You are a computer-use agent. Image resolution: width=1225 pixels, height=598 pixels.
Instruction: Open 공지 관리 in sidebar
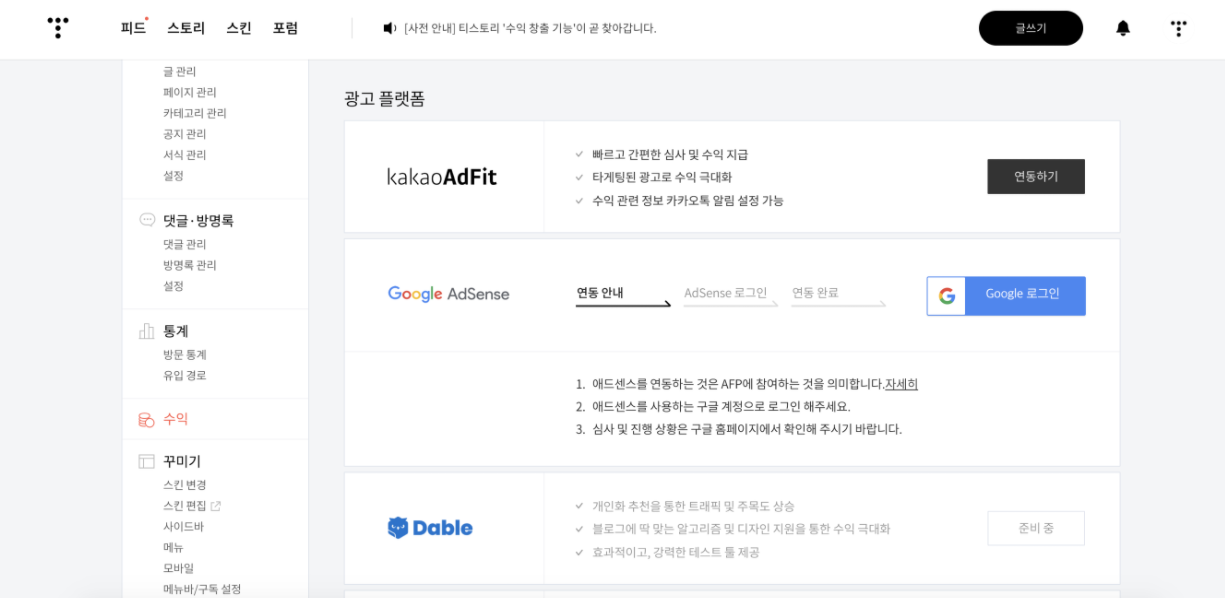(185, 134)
